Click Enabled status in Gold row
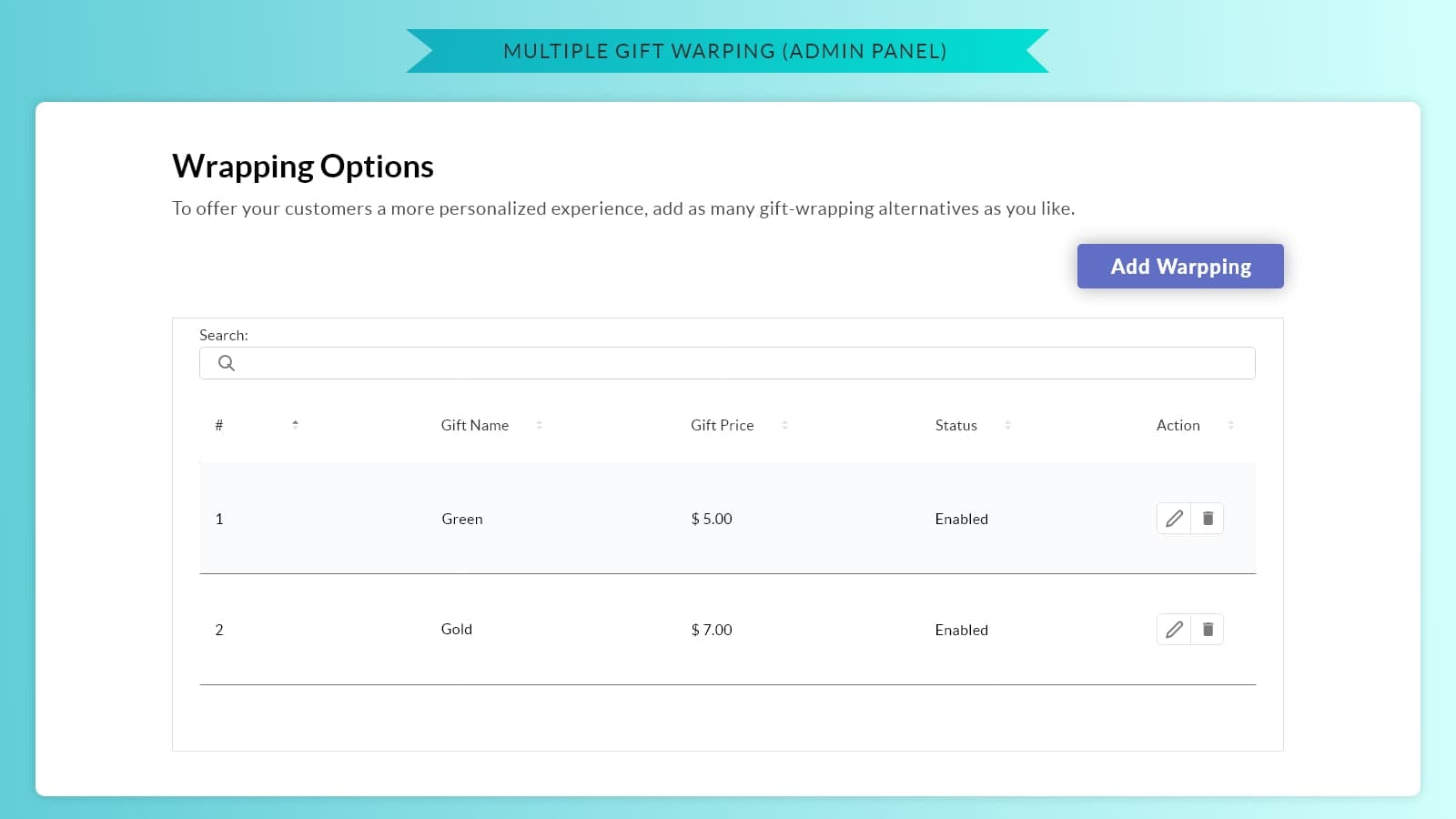The image size is (1456, 819). tap(961, 630)
